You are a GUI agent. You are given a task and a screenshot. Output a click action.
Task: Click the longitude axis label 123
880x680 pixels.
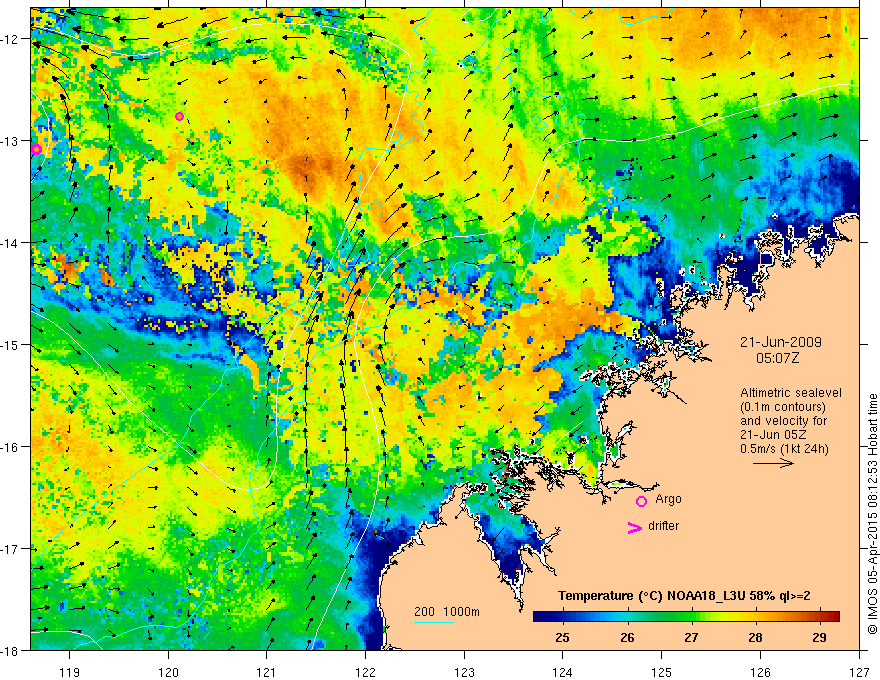coord(464,672)
